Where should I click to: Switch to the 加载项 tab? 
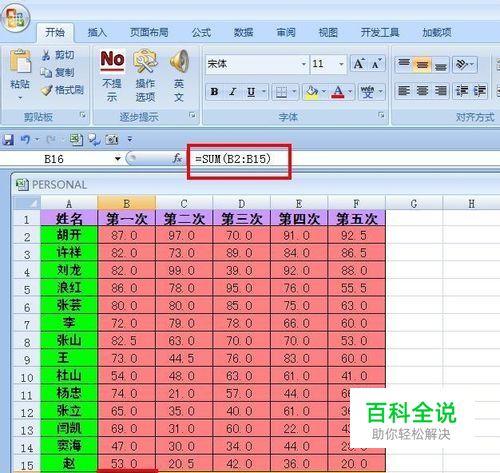[x=437, y=32]
